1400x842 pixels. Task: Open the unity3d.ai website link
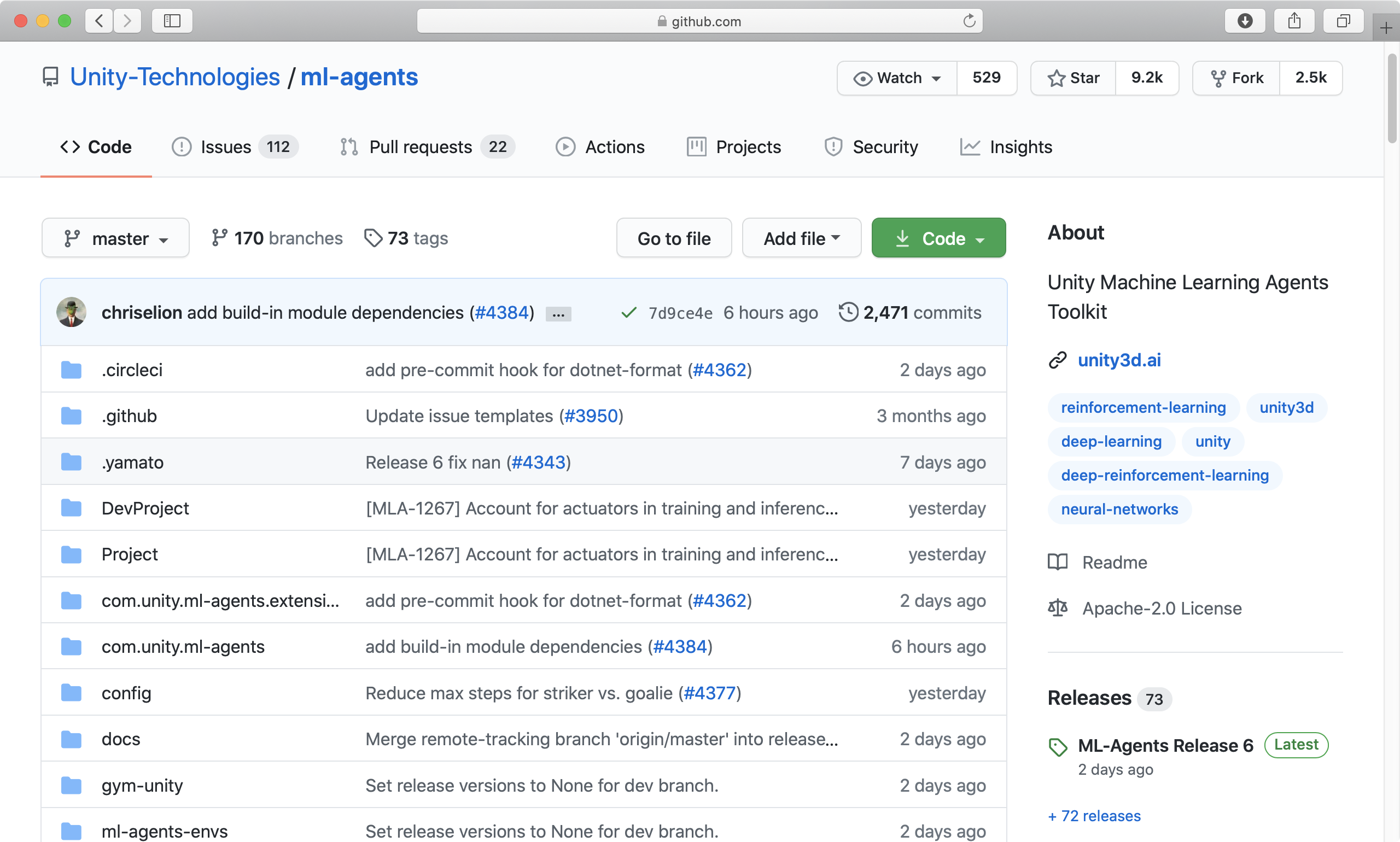click(x=1119, y=360)
